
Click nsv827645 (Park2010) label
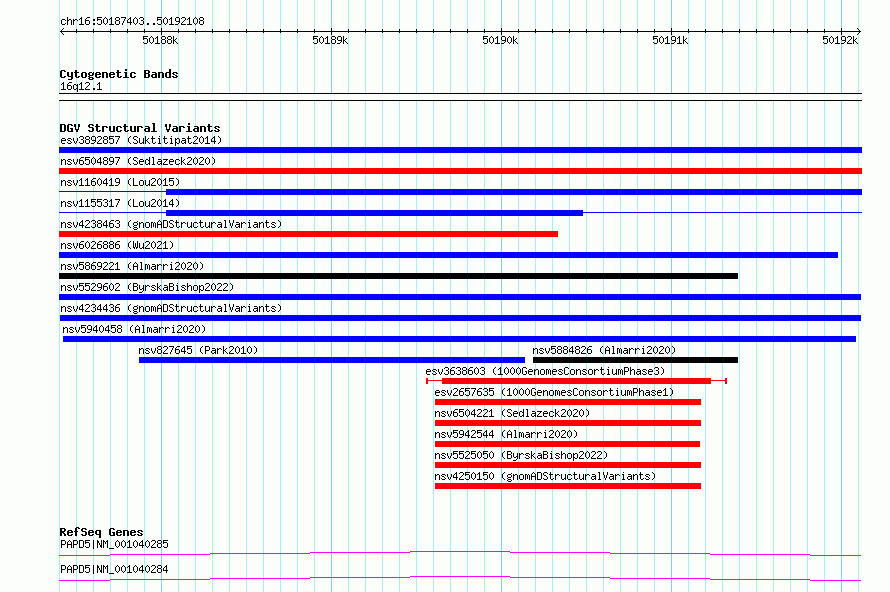tap(198, 350)
